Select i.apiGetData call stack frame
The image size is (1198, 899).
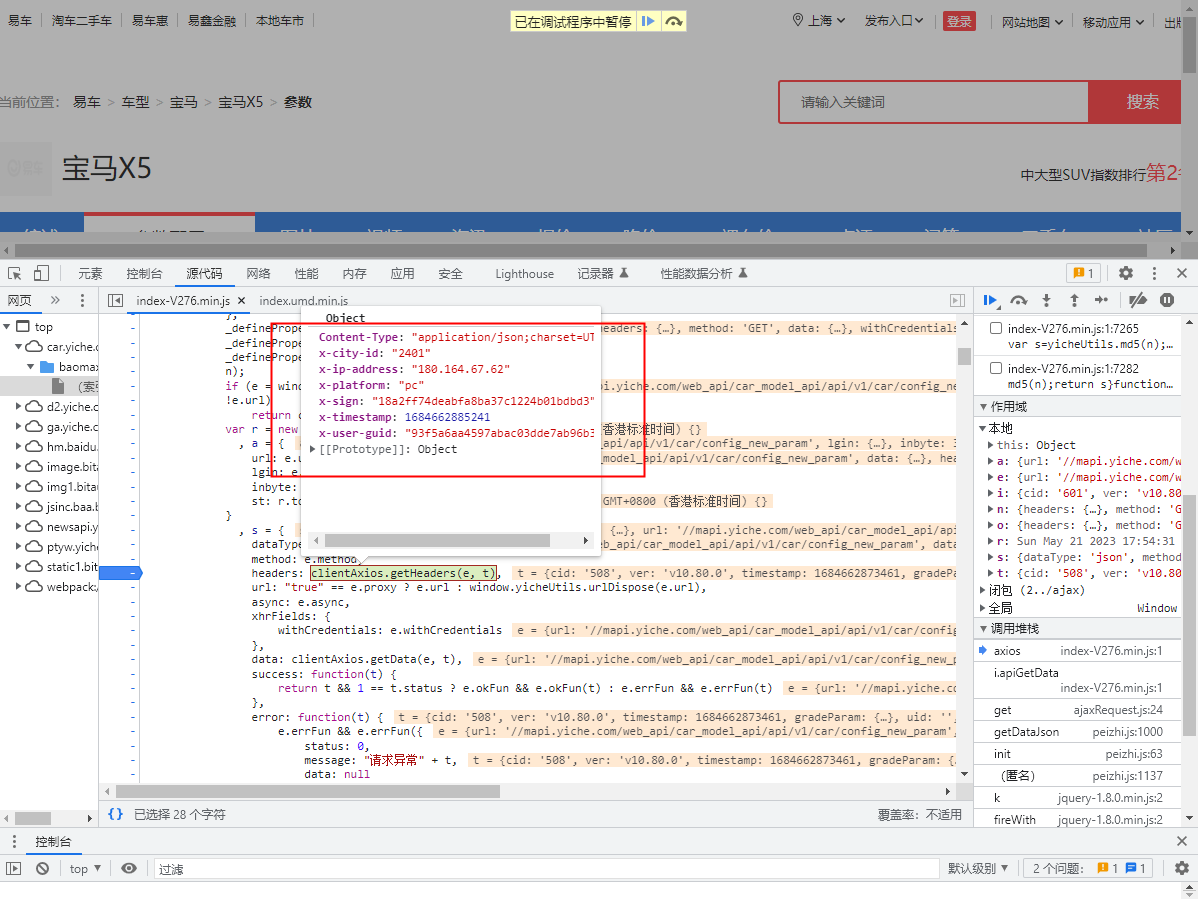pos(1078,680)
